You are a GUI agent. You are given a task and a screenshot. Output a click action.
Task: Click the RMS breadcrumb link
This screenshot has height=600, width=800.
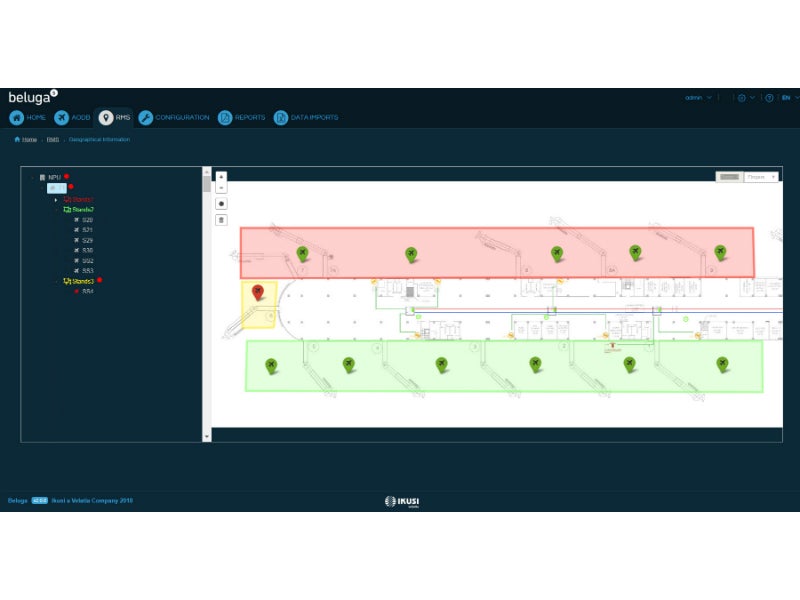(x=53, y=140)
